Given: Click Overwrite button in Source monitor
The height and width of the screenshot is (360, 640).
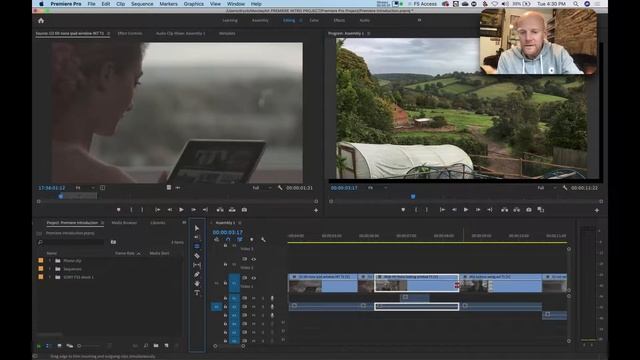Looking at the screenshot, I should click(x=232, y=210).
